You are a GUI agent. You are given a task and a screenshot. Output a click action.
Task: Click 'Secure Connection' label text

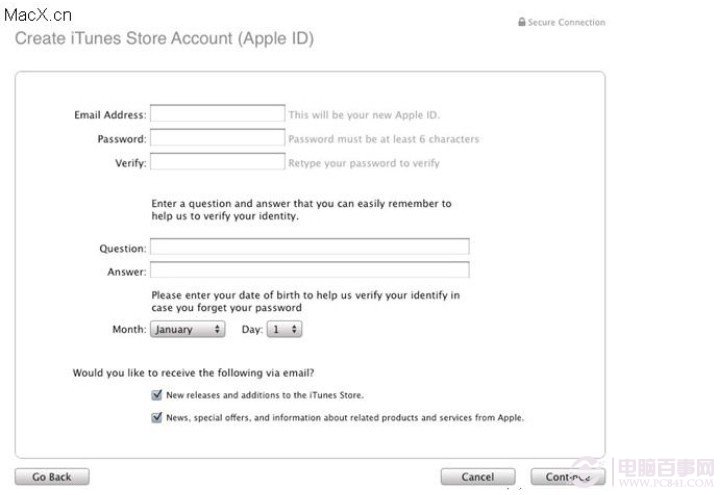tap(566, 22)
